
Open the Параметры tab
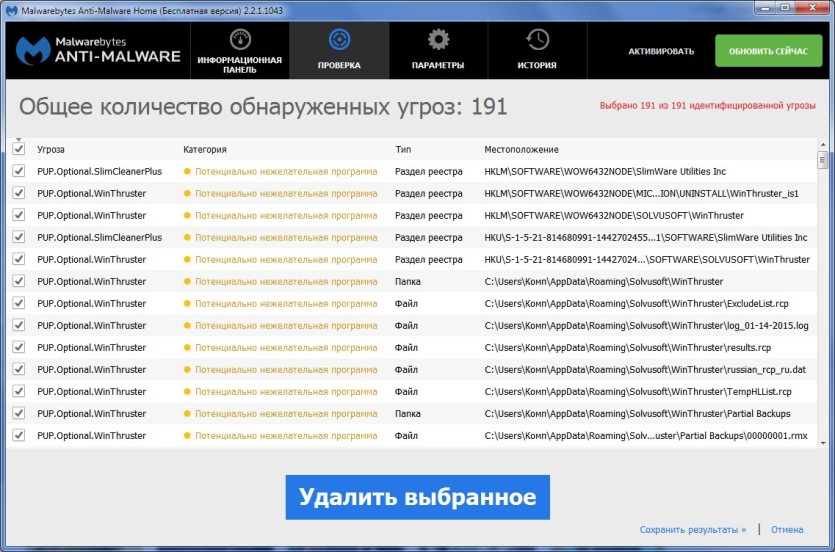point(438,51)
